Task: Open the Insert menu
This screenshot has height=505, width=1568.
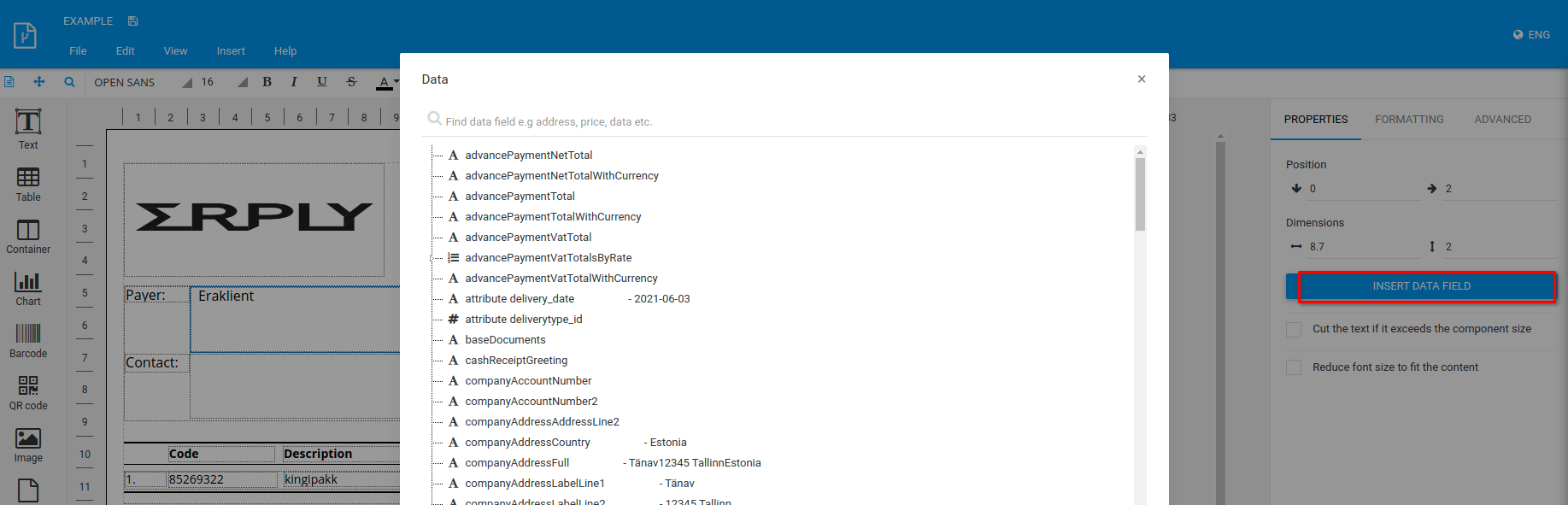Action: tap(231, 51)
